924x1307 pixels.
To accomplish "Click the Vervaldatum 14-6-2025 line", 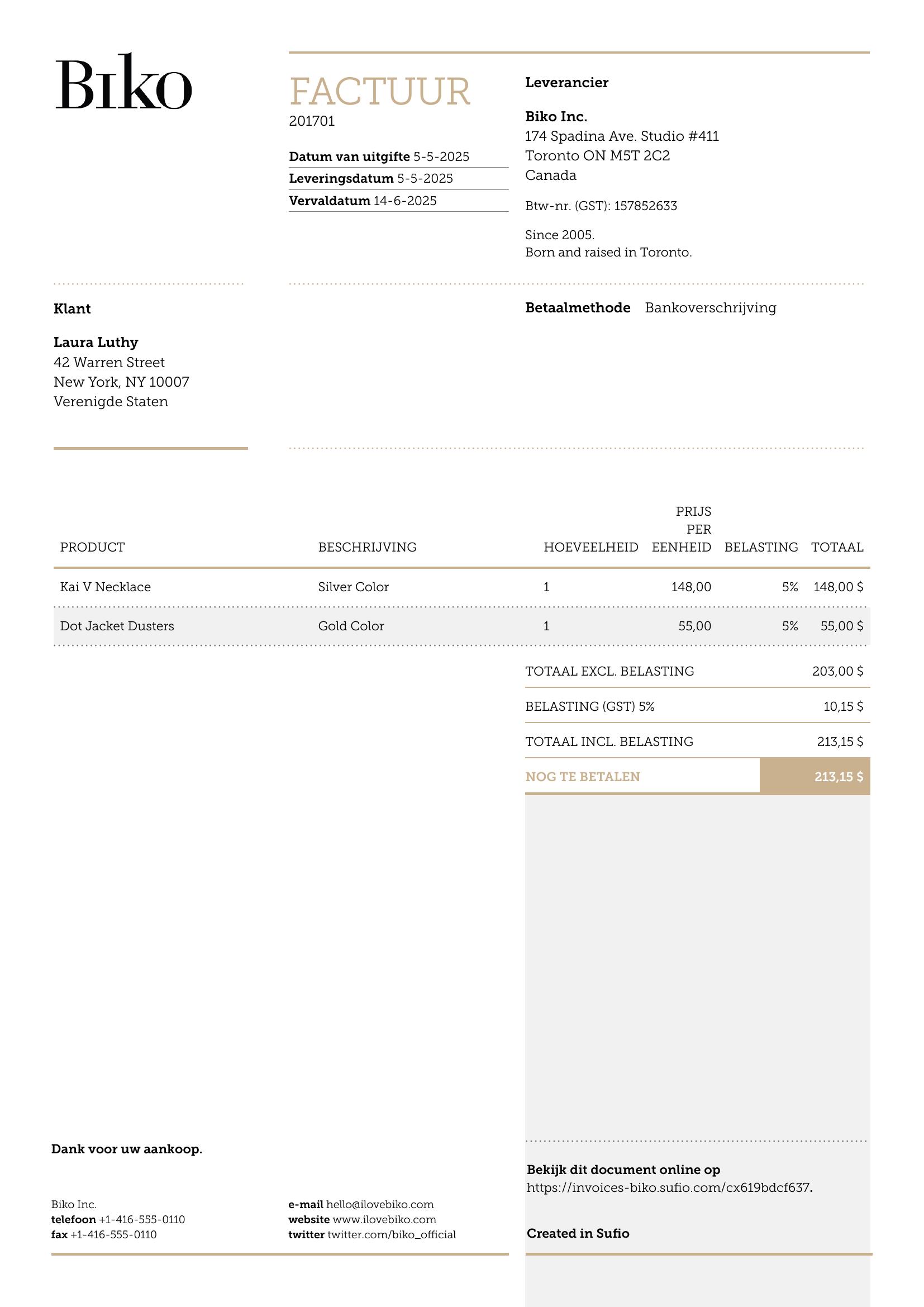I will tap(363, 201).
